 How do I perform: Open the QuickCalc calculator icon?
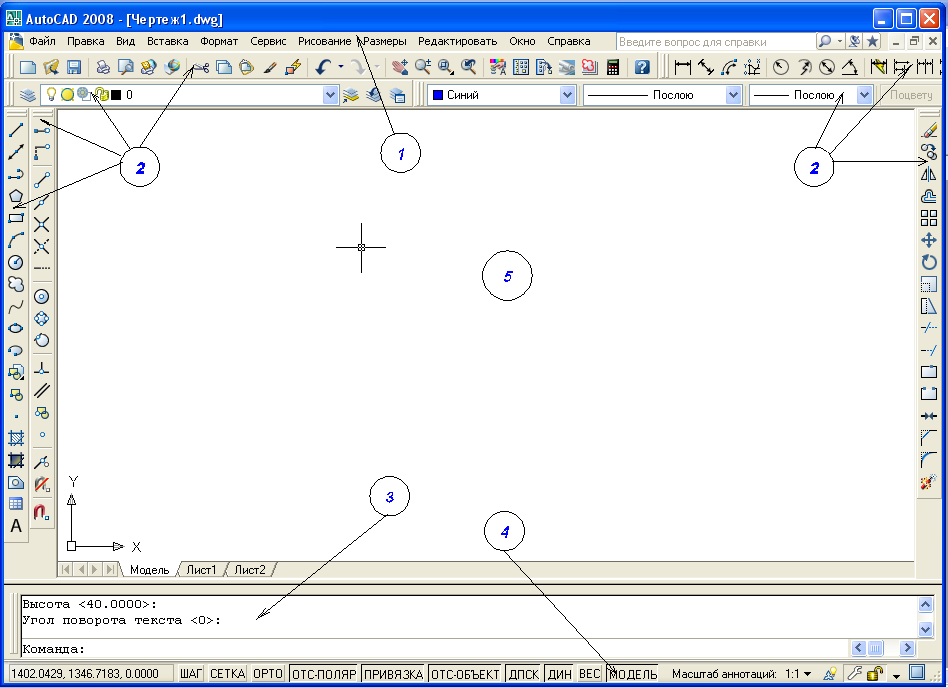tap(612, 67)
